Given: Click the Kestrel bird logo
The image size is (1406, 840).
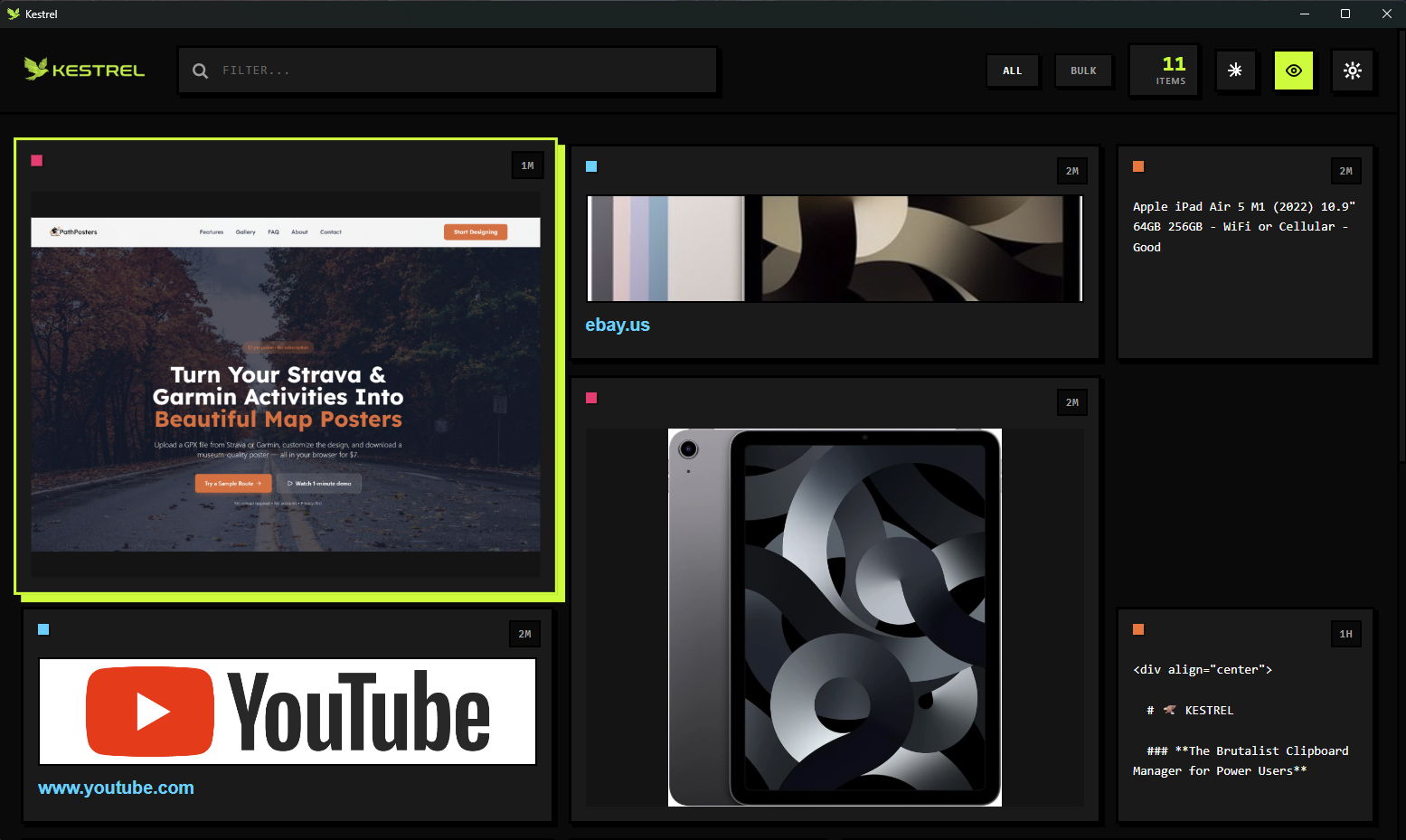Looking at the screenshot, I should point(34,69).
